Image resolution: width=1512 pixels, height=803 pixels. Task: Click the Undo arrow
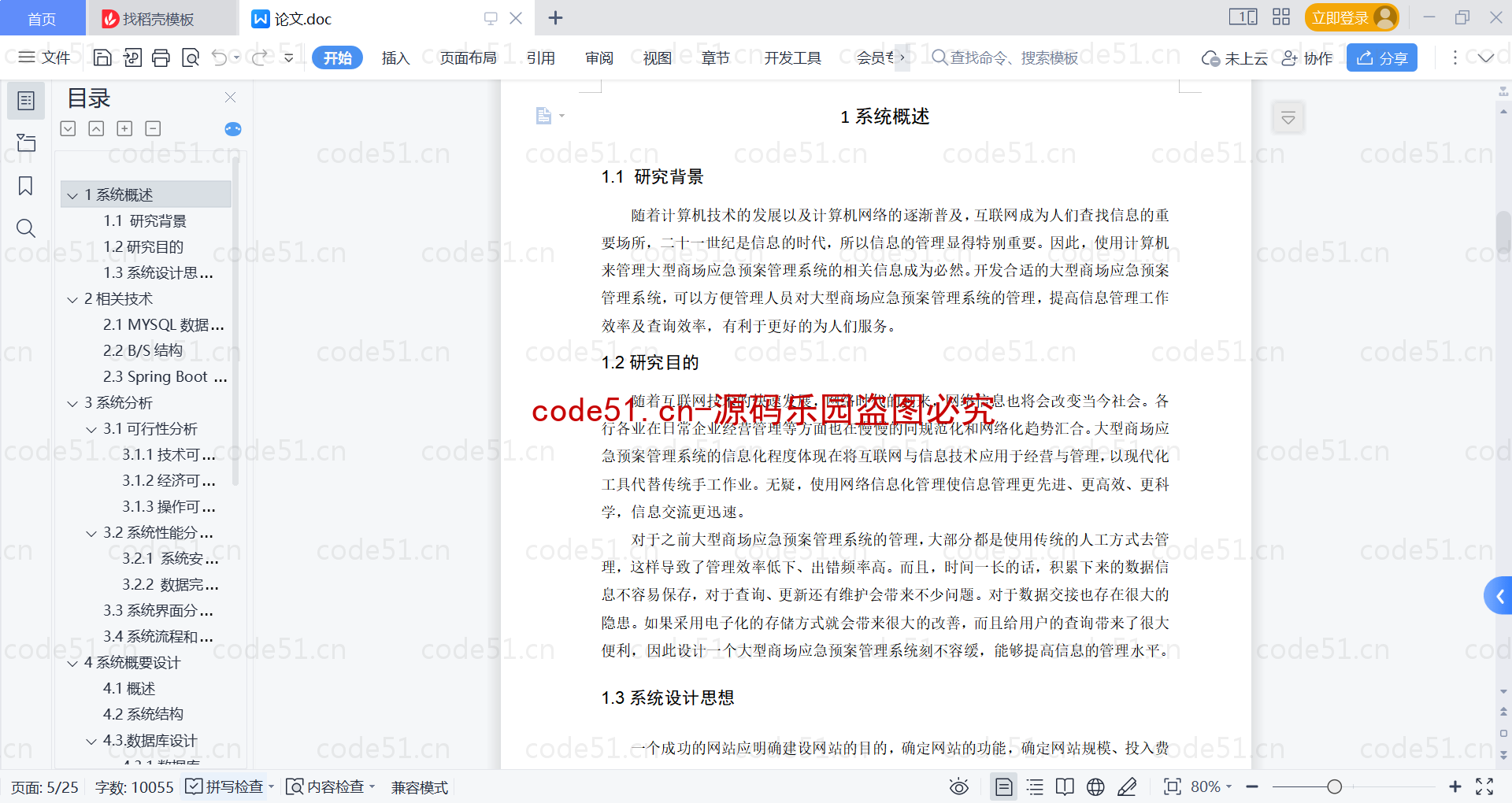220,57
